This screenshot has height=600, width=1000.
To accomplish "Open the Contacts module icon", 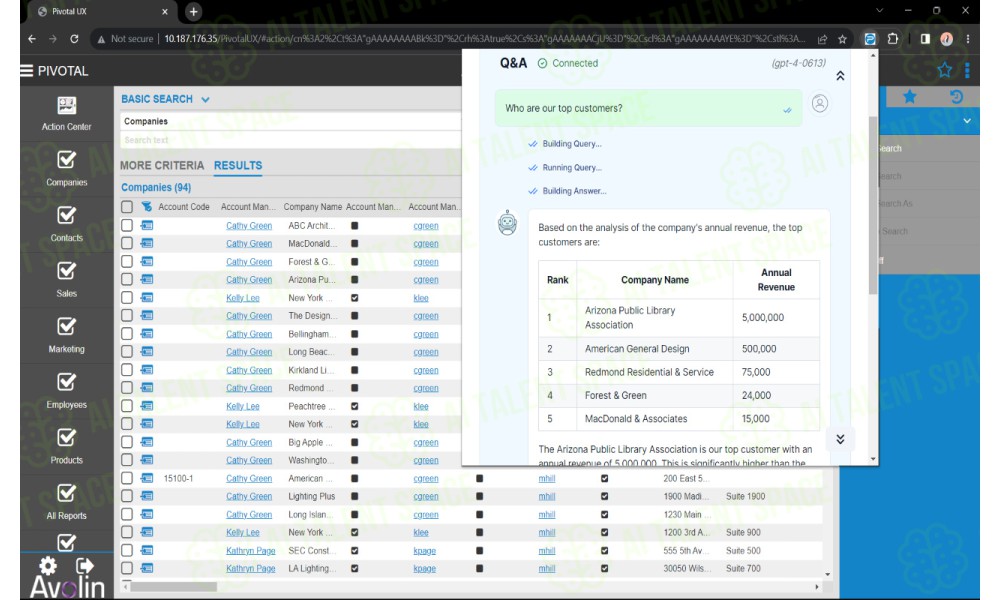I will tap(66, 216).
